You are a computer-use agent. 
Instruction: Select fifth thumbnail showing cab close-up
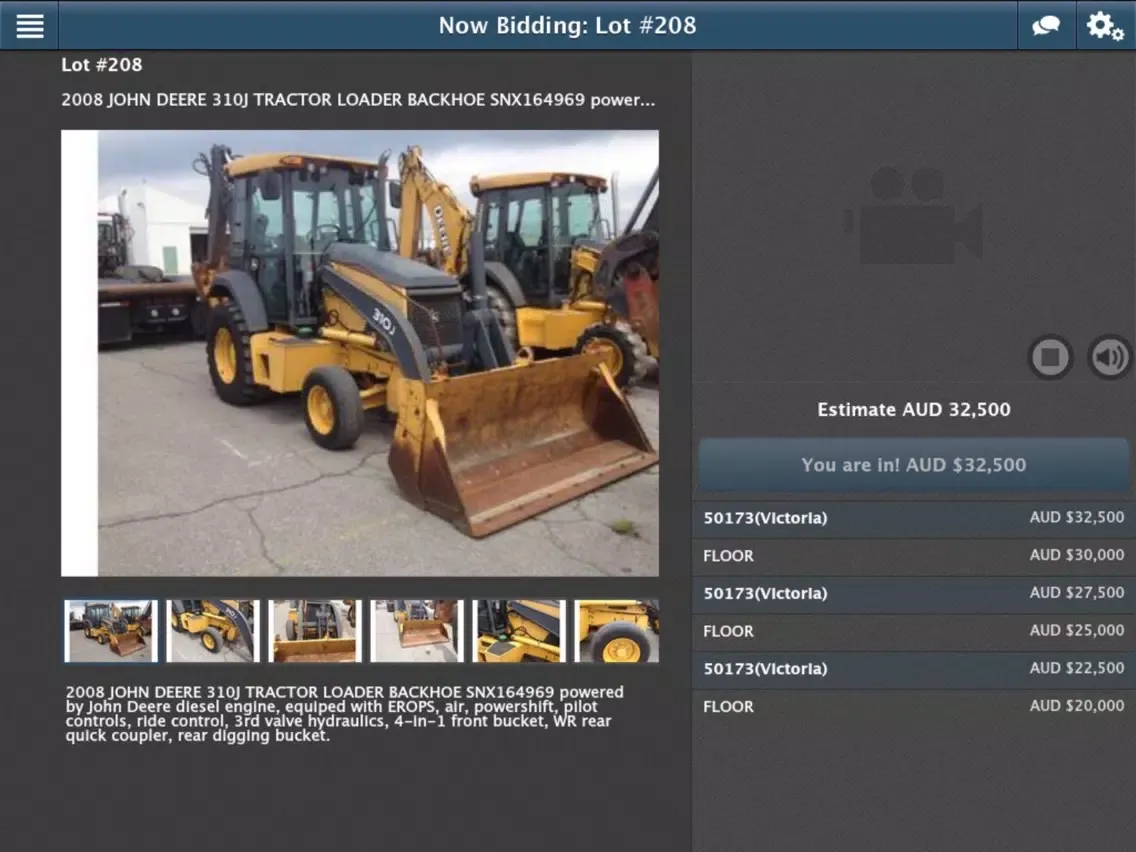point(519,630)
